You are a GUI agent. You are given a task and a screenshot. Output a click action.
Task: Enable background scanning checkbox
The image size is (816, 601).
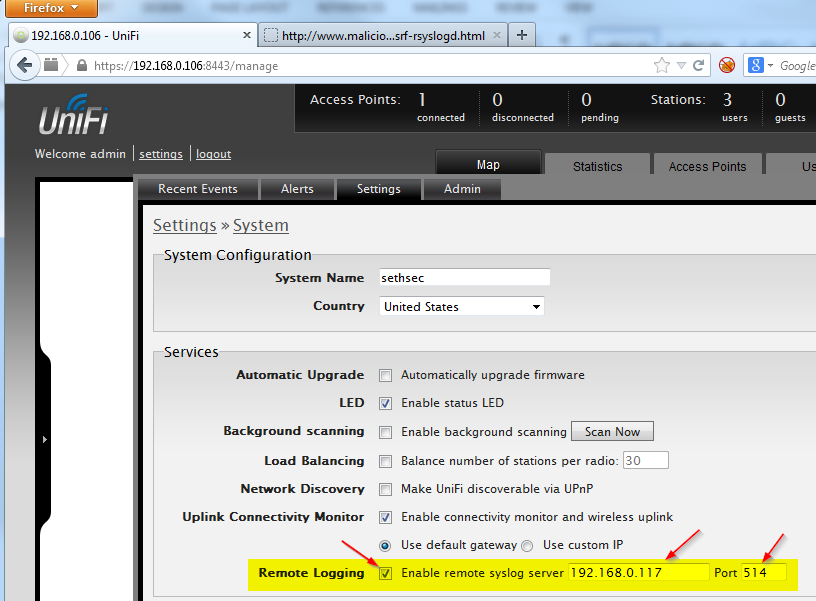pyautogui.click(x=385, y=432)
